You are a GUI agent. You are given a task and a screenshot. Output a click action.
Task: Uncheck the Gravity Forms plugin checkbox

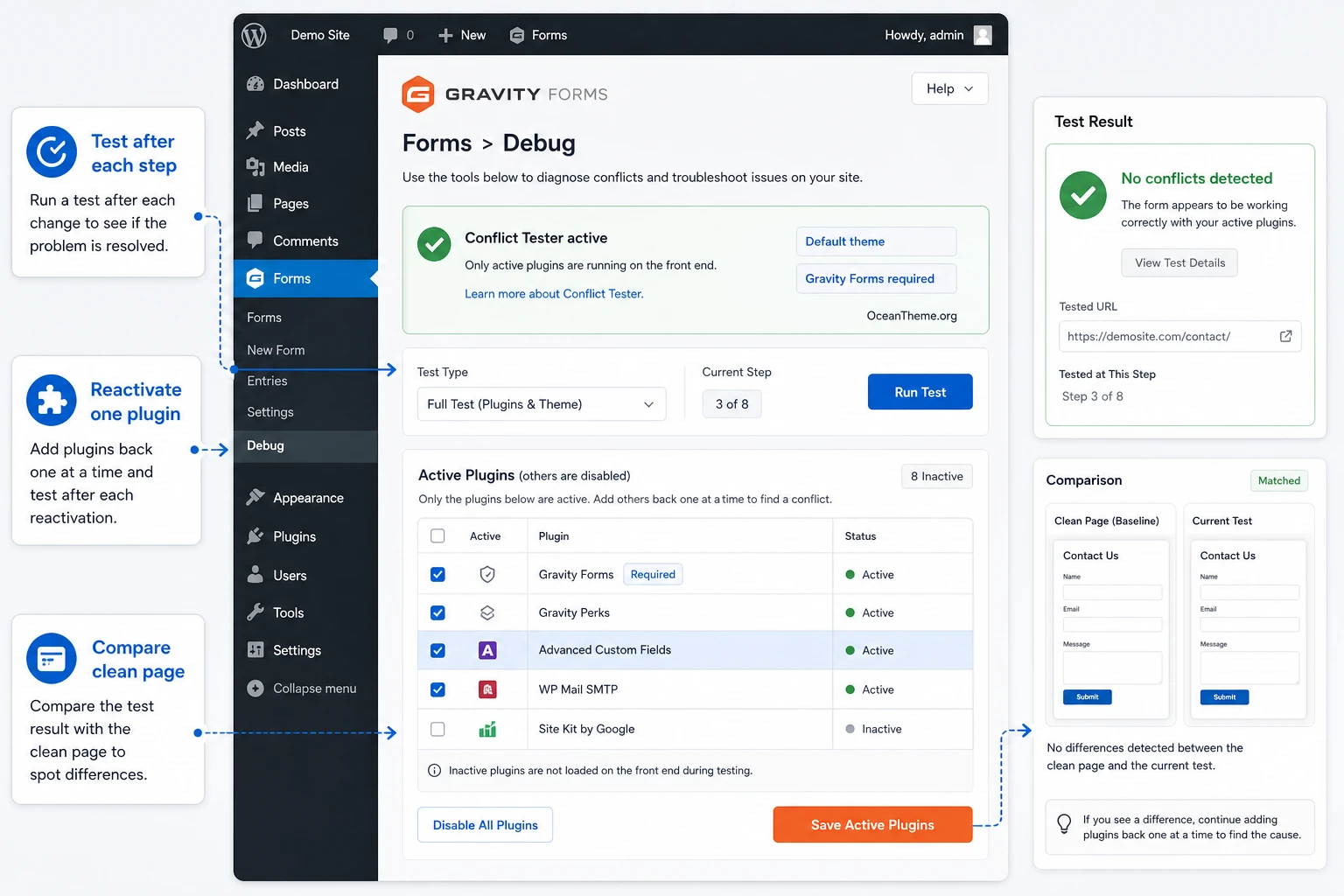tap(437, 575)
